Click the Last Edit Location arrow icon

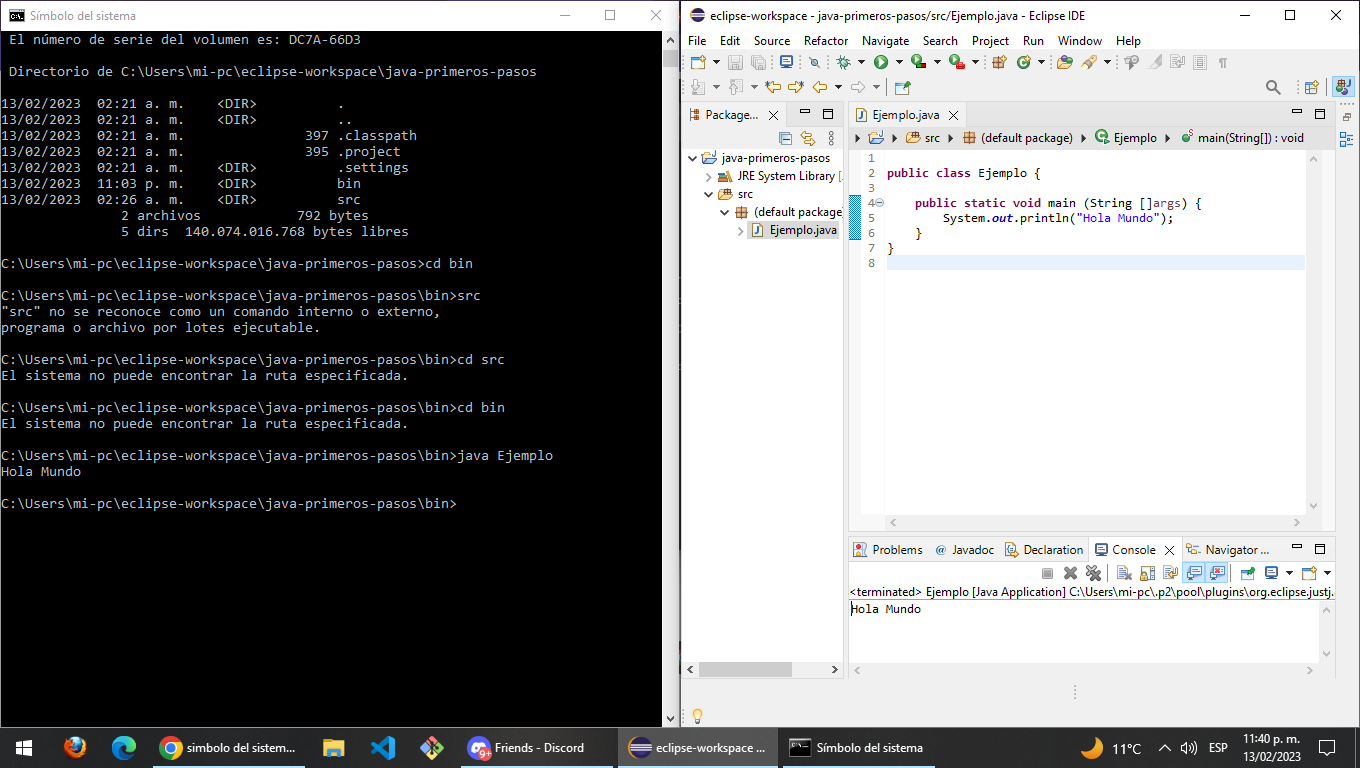point(773,87)
